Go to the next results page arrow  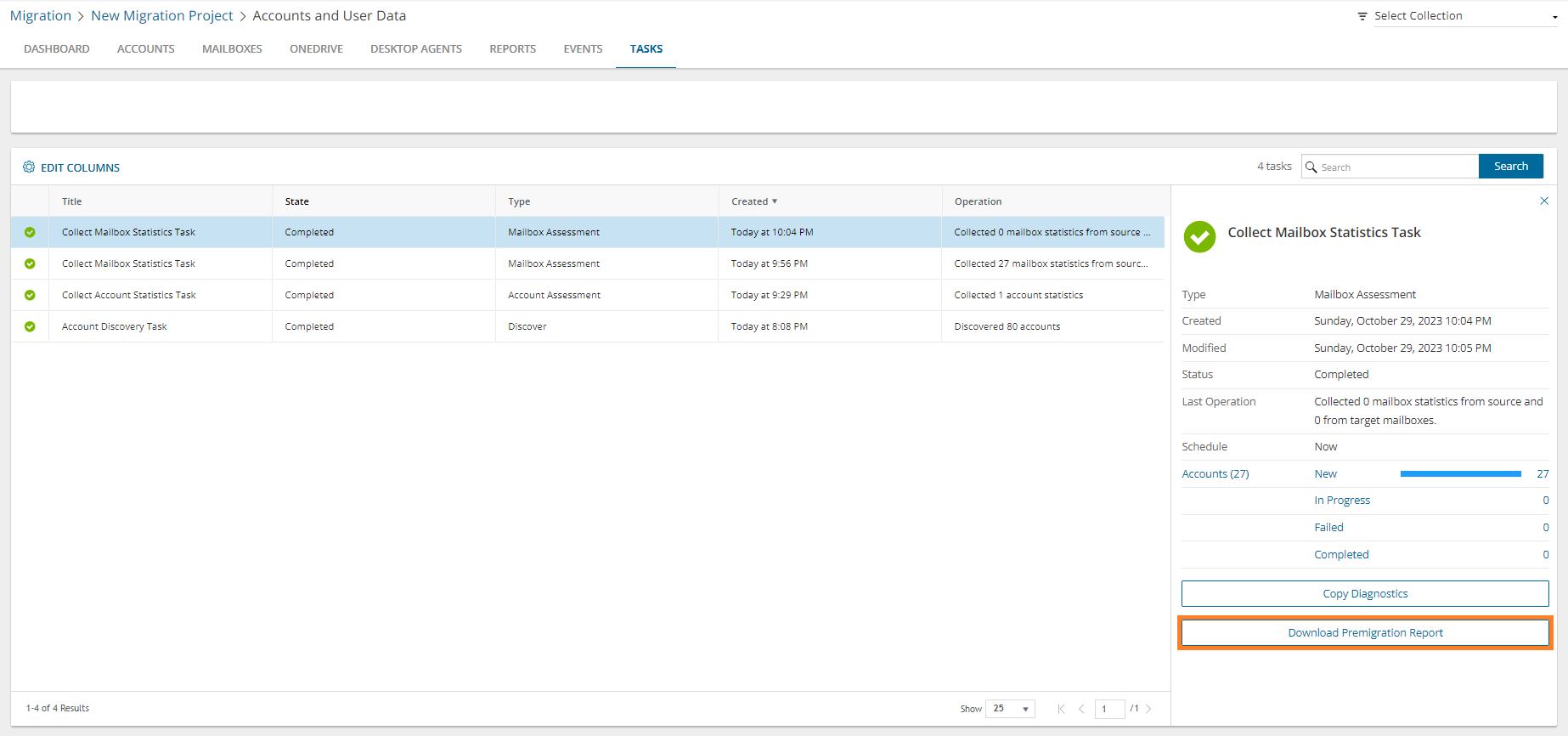(1148, 709)
